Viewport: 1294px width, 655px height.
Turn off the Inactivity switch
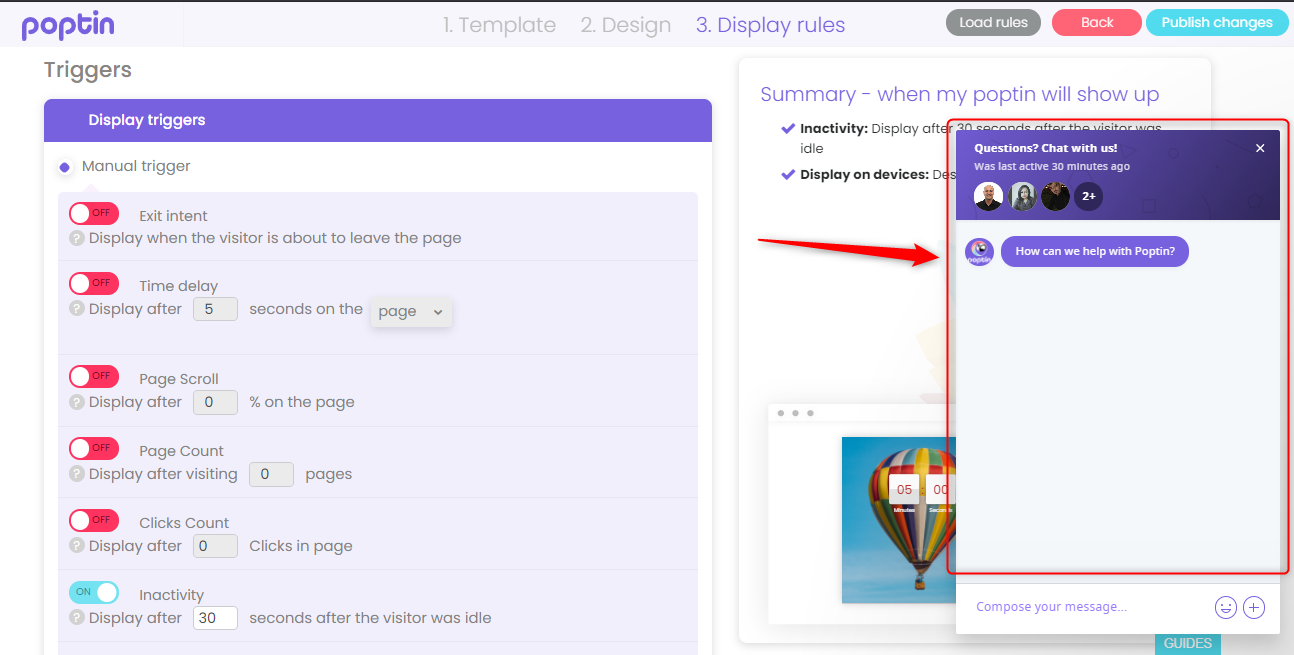tap(94, 592)
